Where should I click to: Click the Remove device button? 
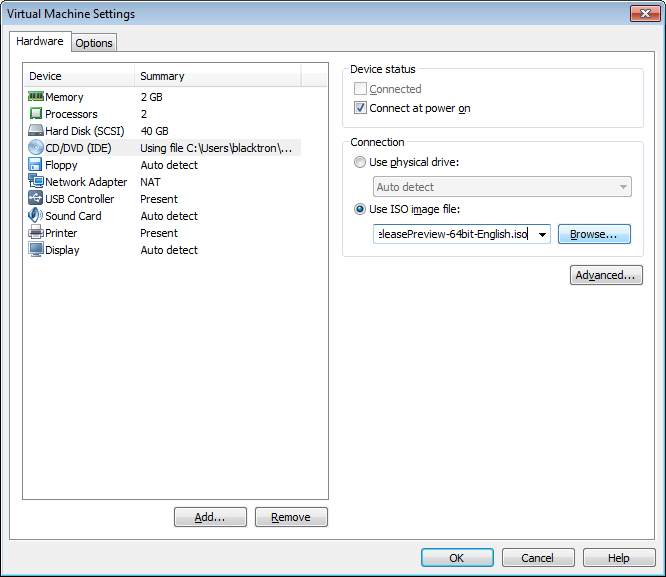click(x=291, y=517)
